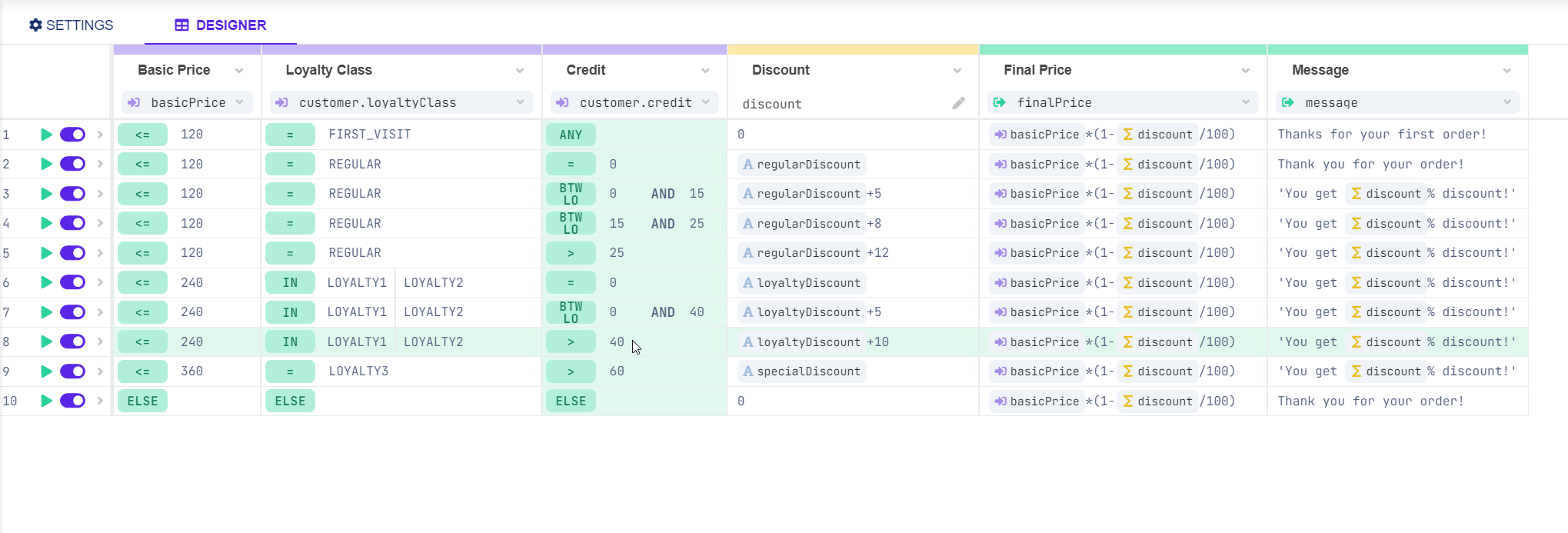This screenshot has width=1568, height=533.
Task: Click the gear icon next to Settings
Action: pos(35,25)
